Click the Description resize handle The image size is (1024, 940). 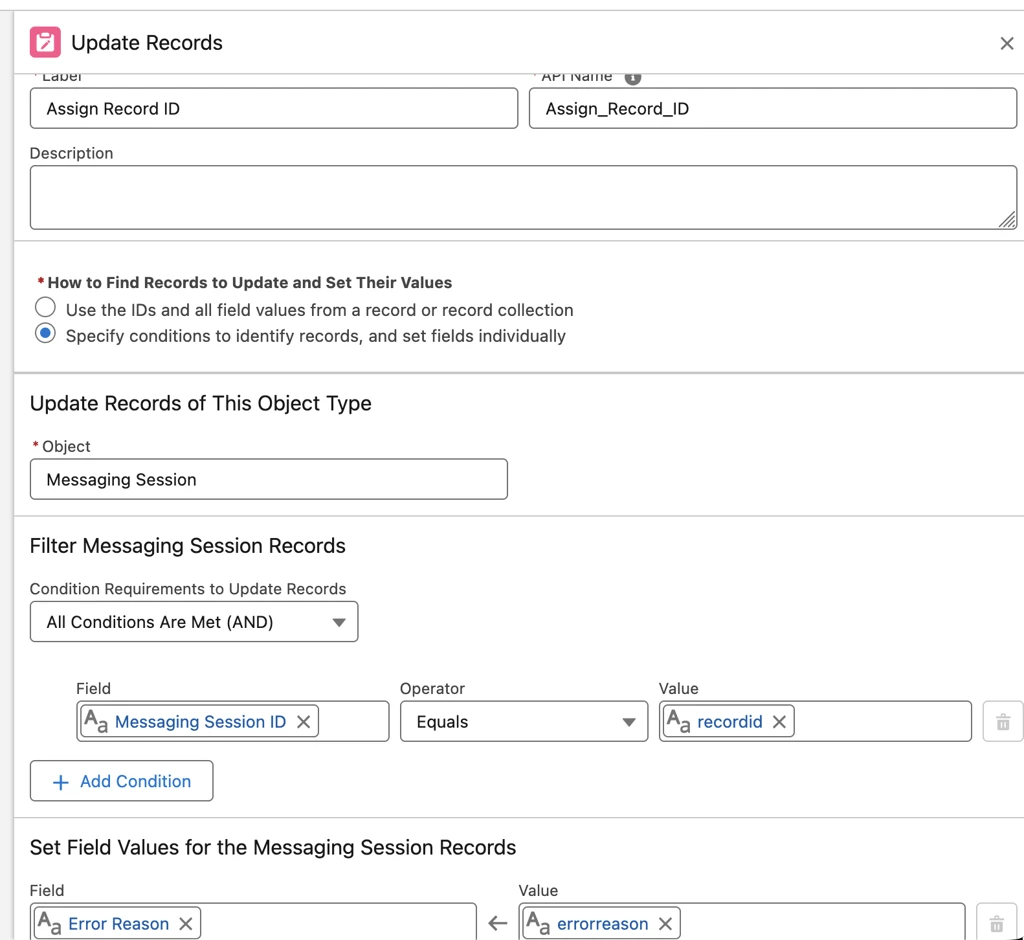tap(1007, 220)
